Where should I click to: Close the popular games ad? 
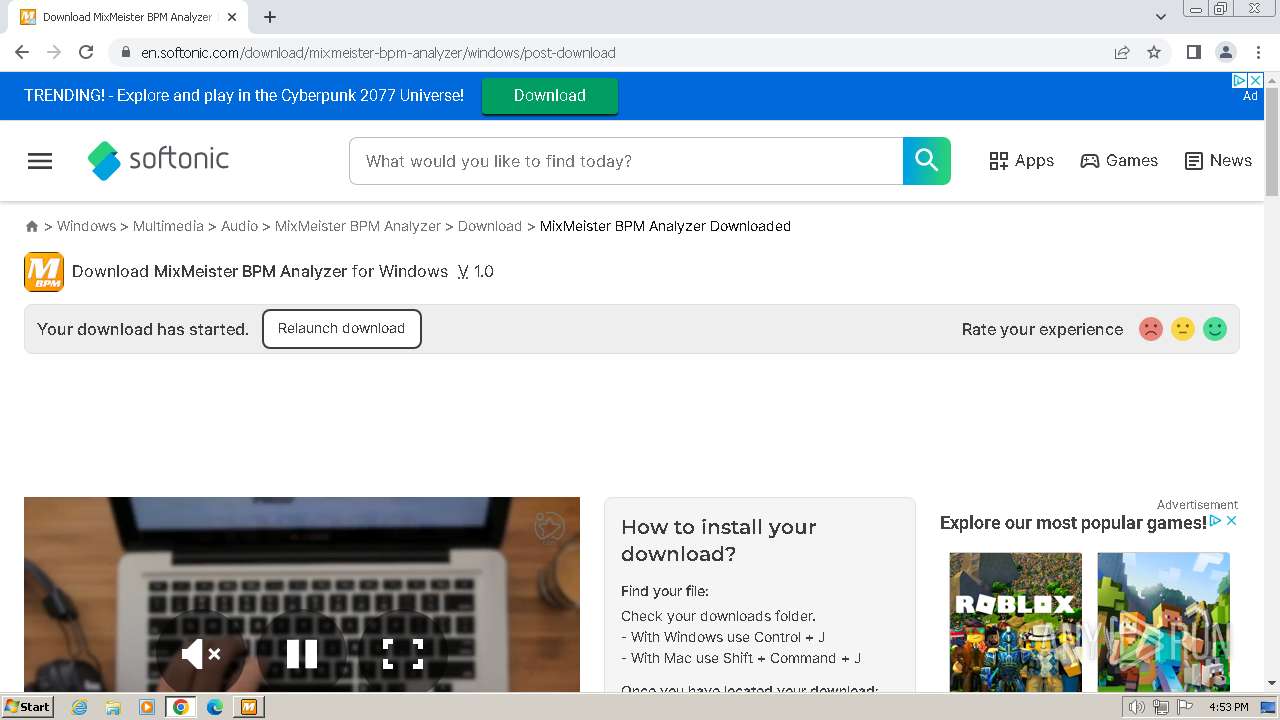click(1232, 521)
